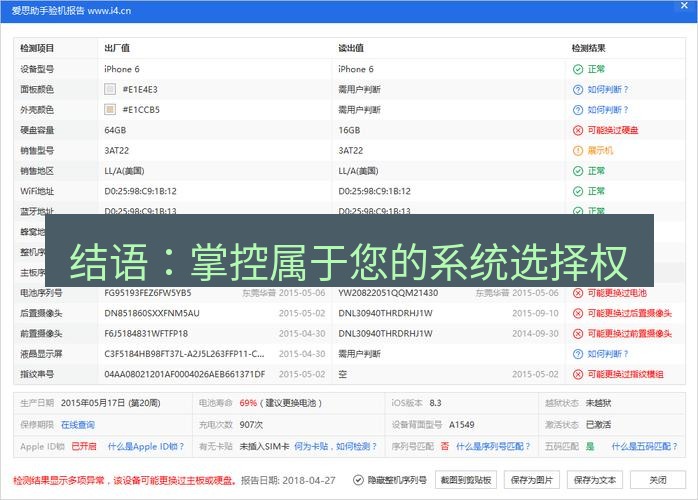Click the 检测结果 column header
Viewport: 698px width, 500px height.
pyautogui.click(x=588, y=48)
